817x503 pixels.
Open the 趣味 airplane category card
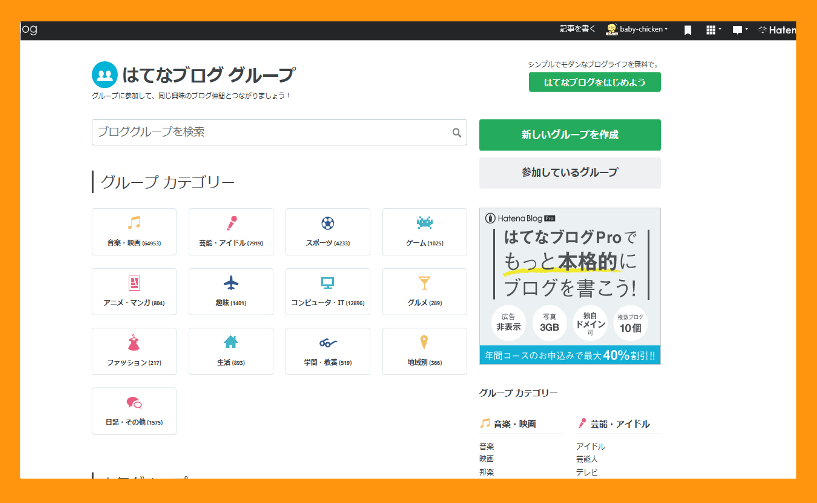[231, 291]
